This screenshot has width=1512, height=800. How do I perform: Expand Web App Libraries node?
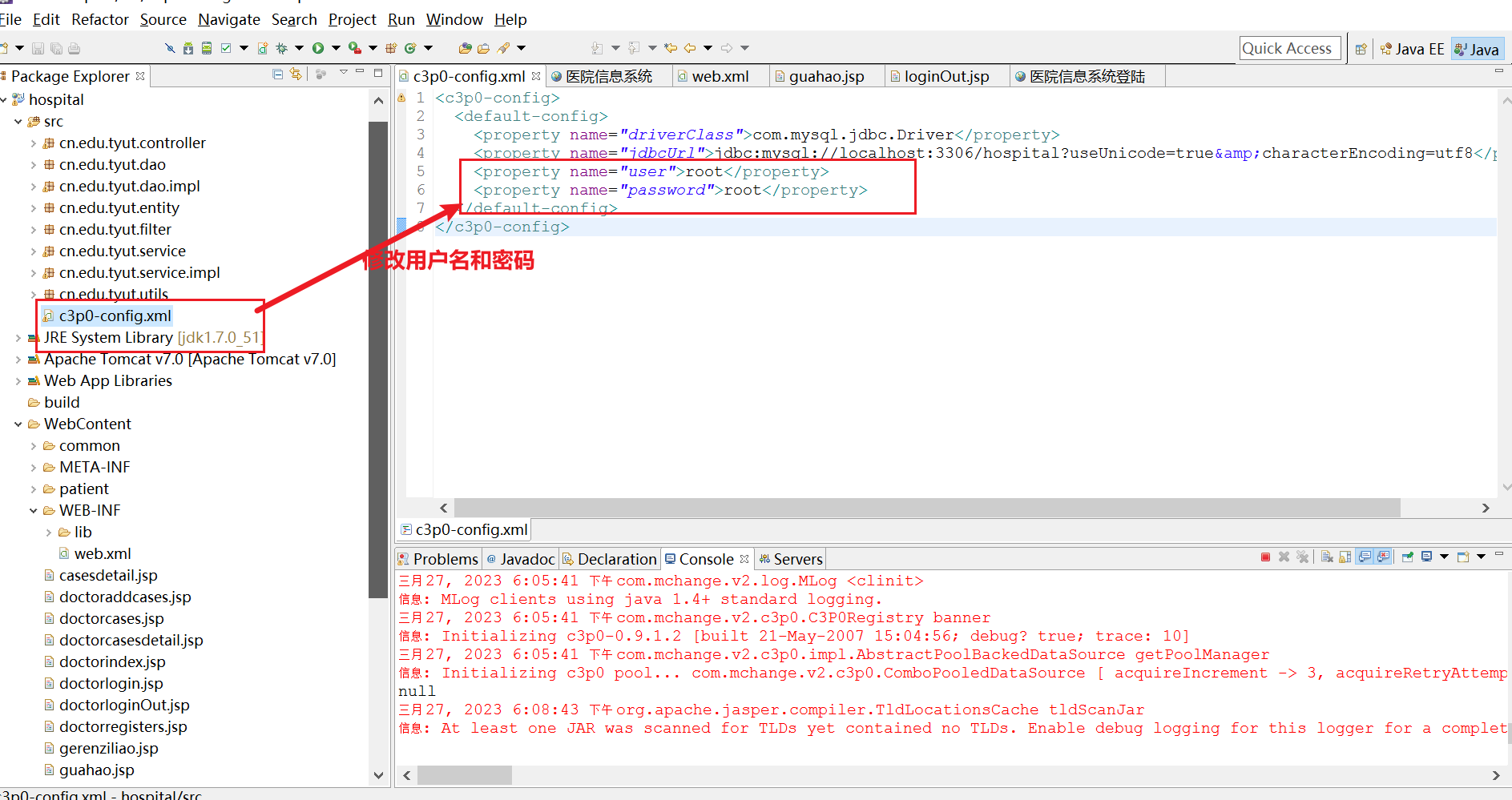[18, 381]
